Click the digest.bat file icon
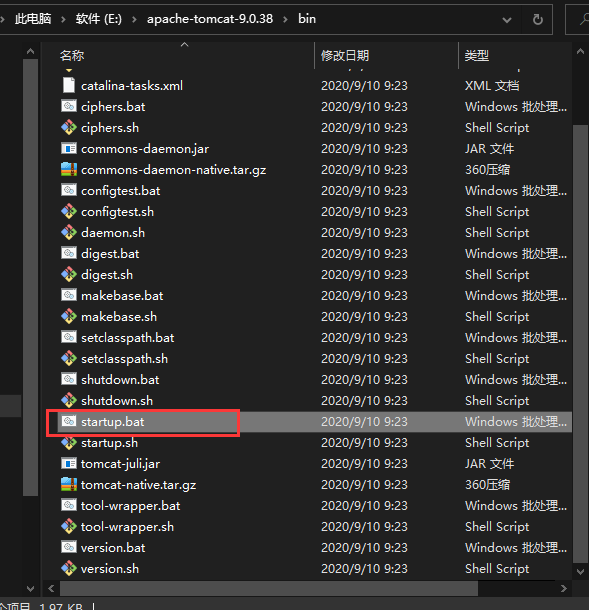The image size is (589, 610). 69,253
